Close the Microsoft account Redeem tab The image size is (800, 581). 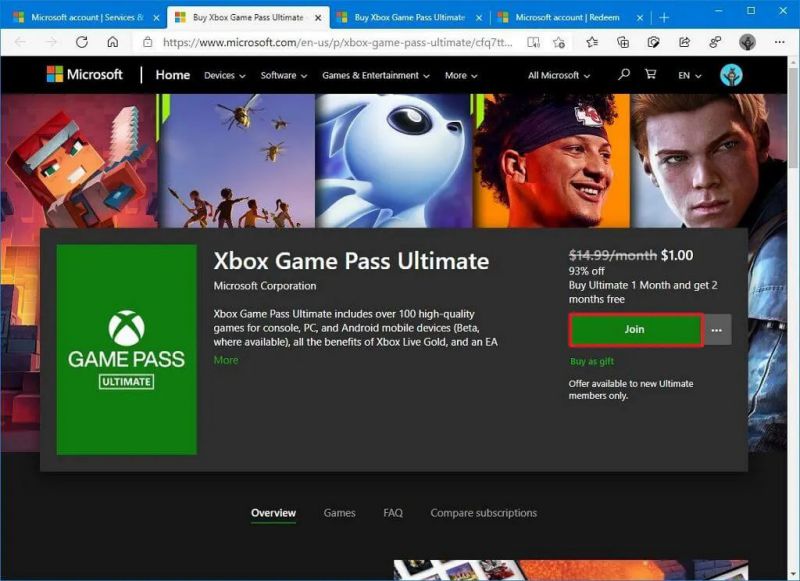(x=640, y=18)
